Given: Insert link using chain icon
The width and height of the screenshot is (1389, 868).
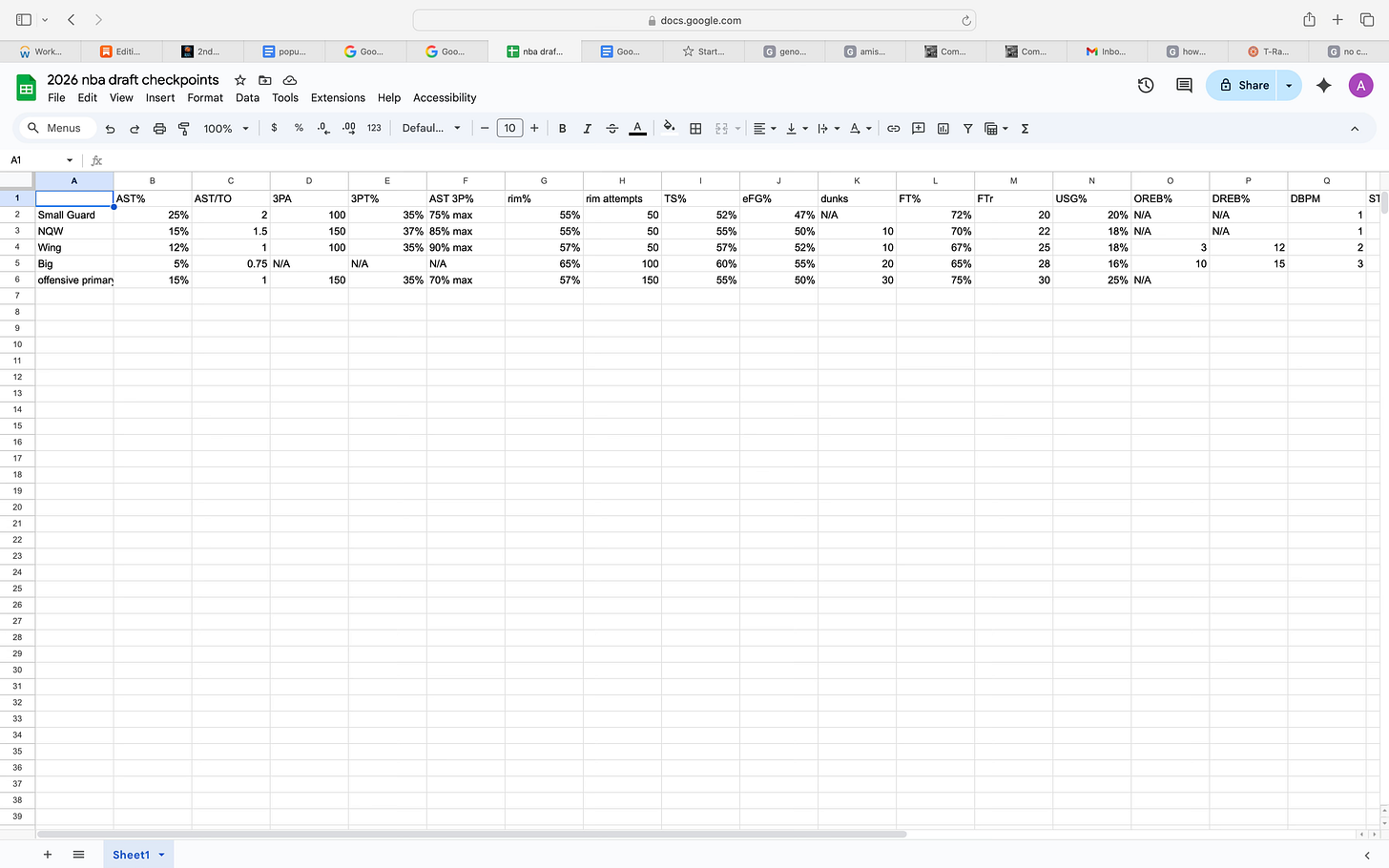Looking at the screenshot, I should tap(893, 128).
